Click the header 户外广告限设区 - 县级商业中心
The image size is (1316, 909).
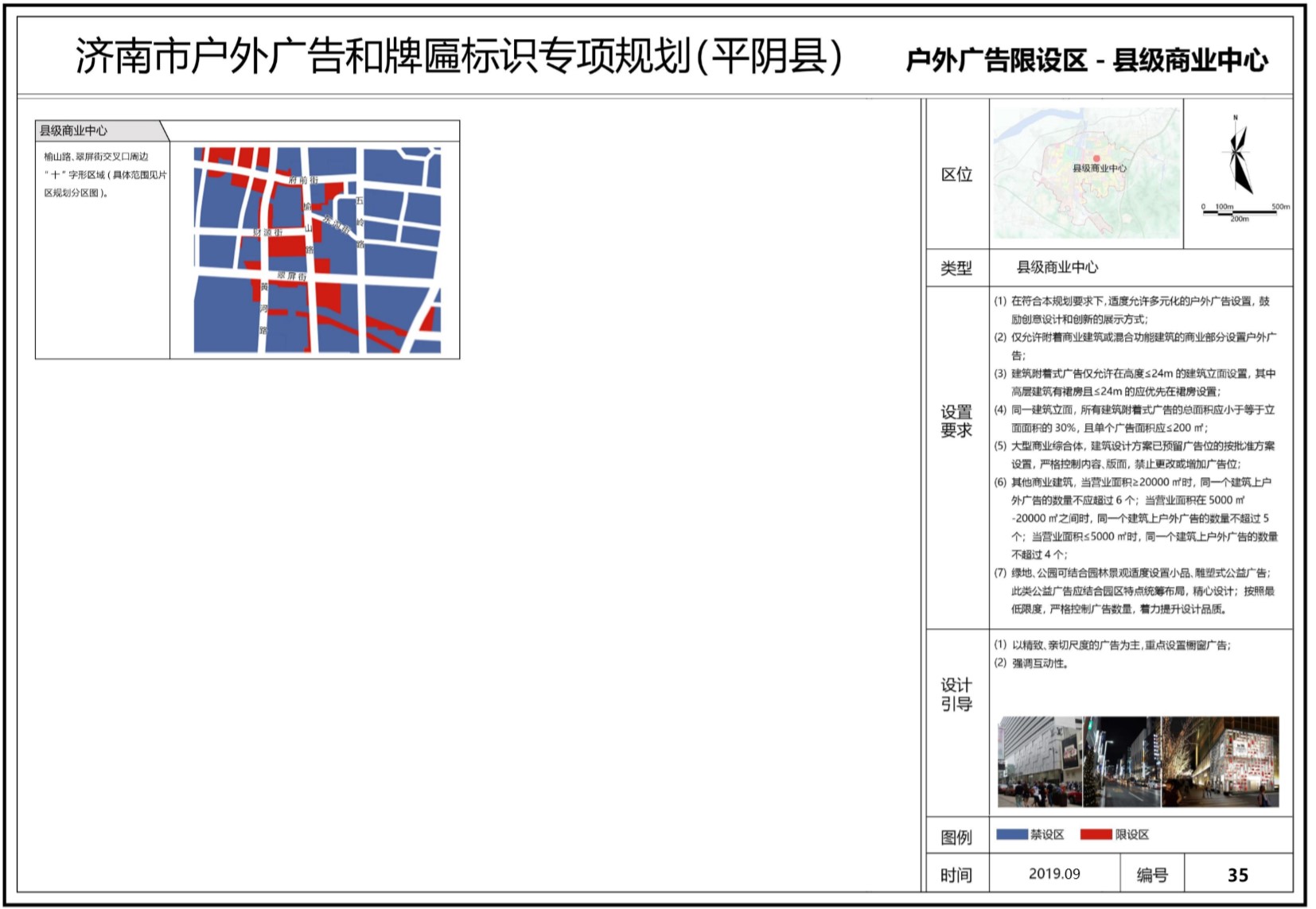click(1086, 60)
